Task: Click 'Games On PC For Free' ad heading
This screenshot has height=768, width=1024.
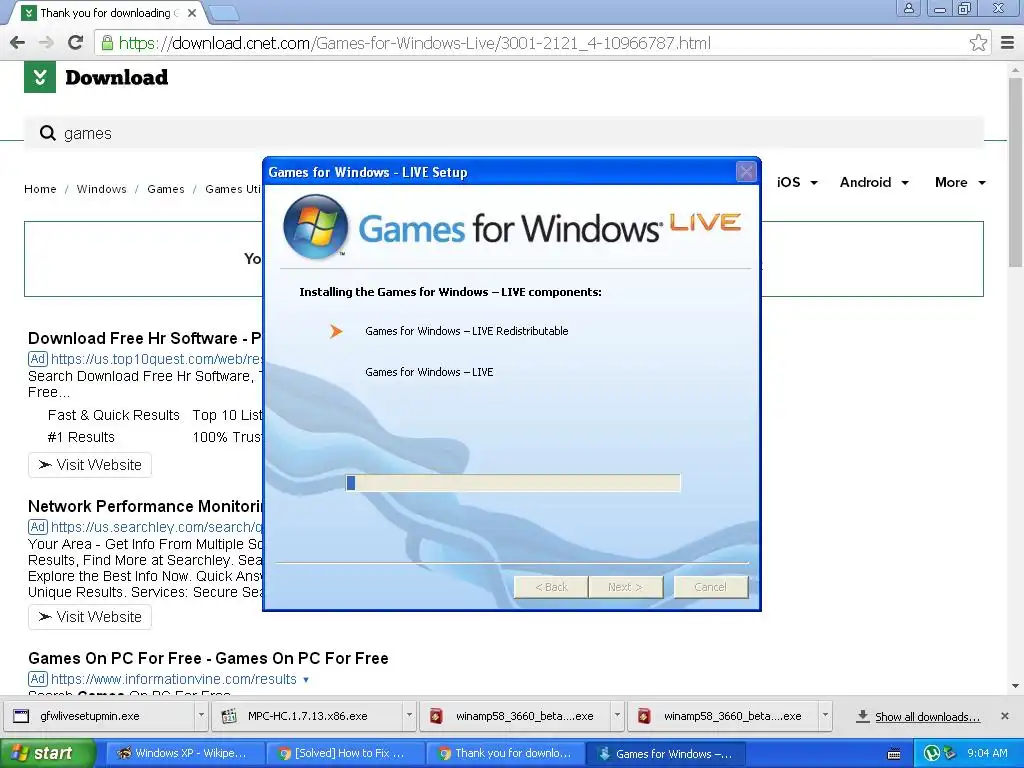Action: click(x=208, y=658)
